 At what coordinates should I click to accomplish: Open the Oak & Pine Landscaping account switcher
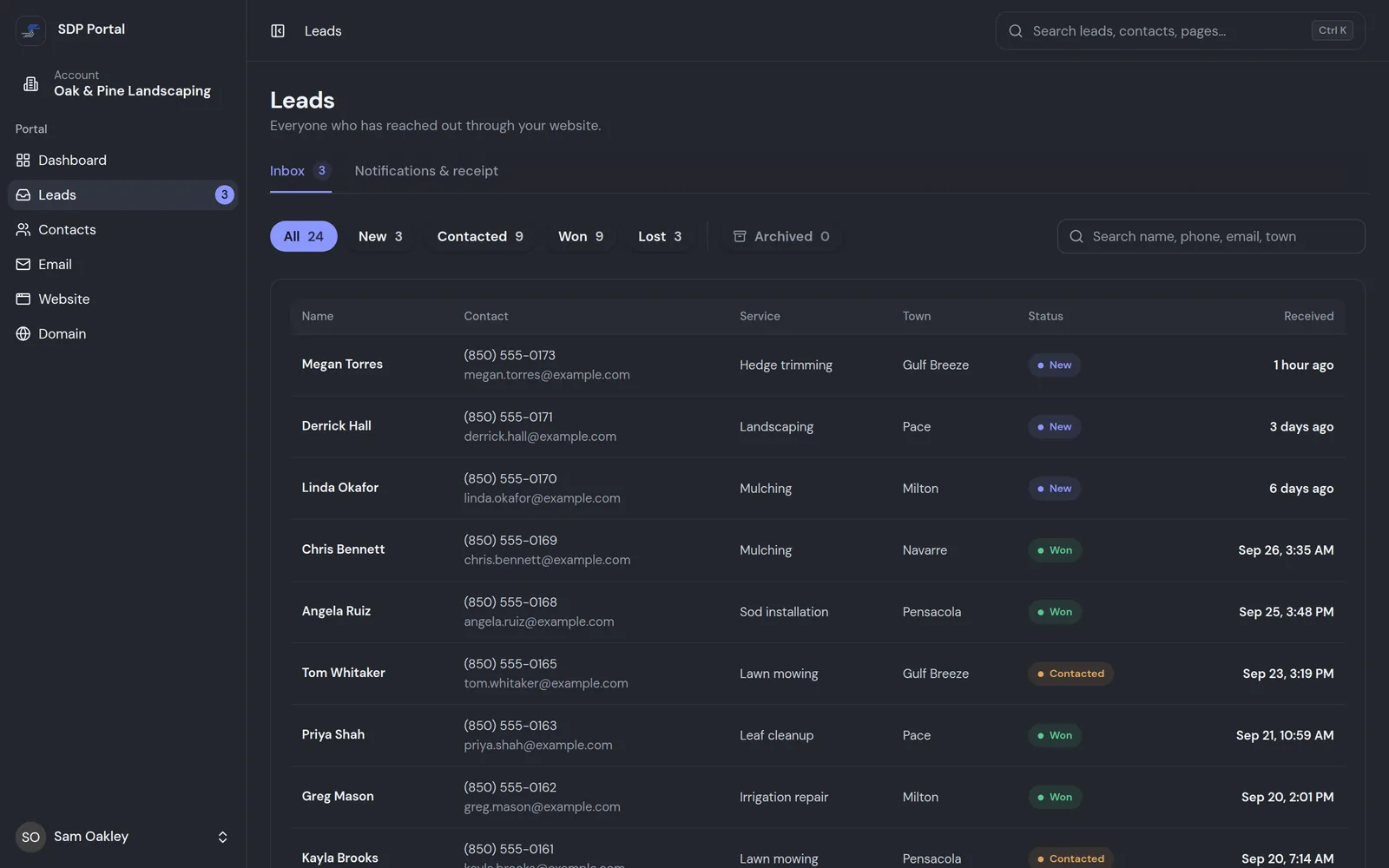click(x=123, y=83)
